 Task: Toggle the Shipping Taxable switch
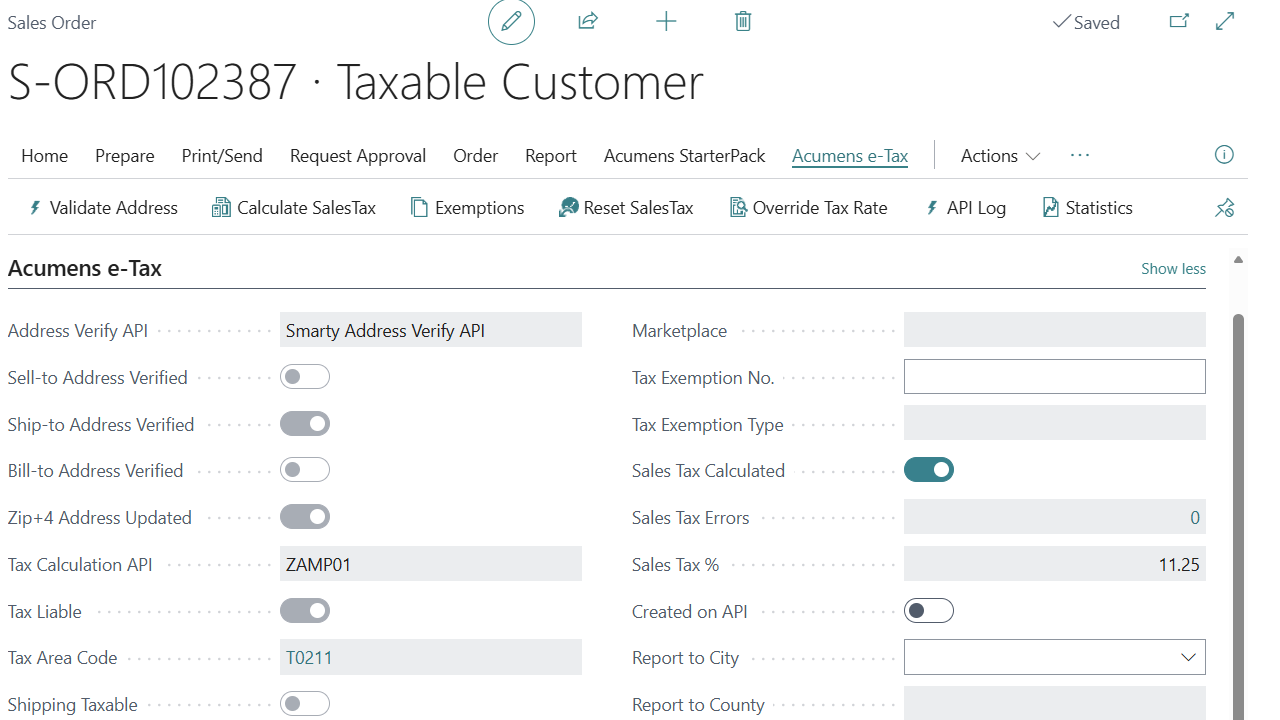tap(305, 704)
